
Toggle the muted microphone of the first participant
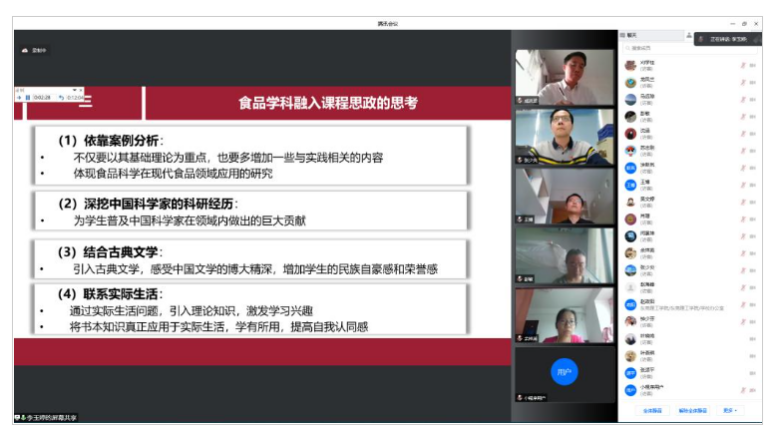pyautogui.click(x=742, y=65)
